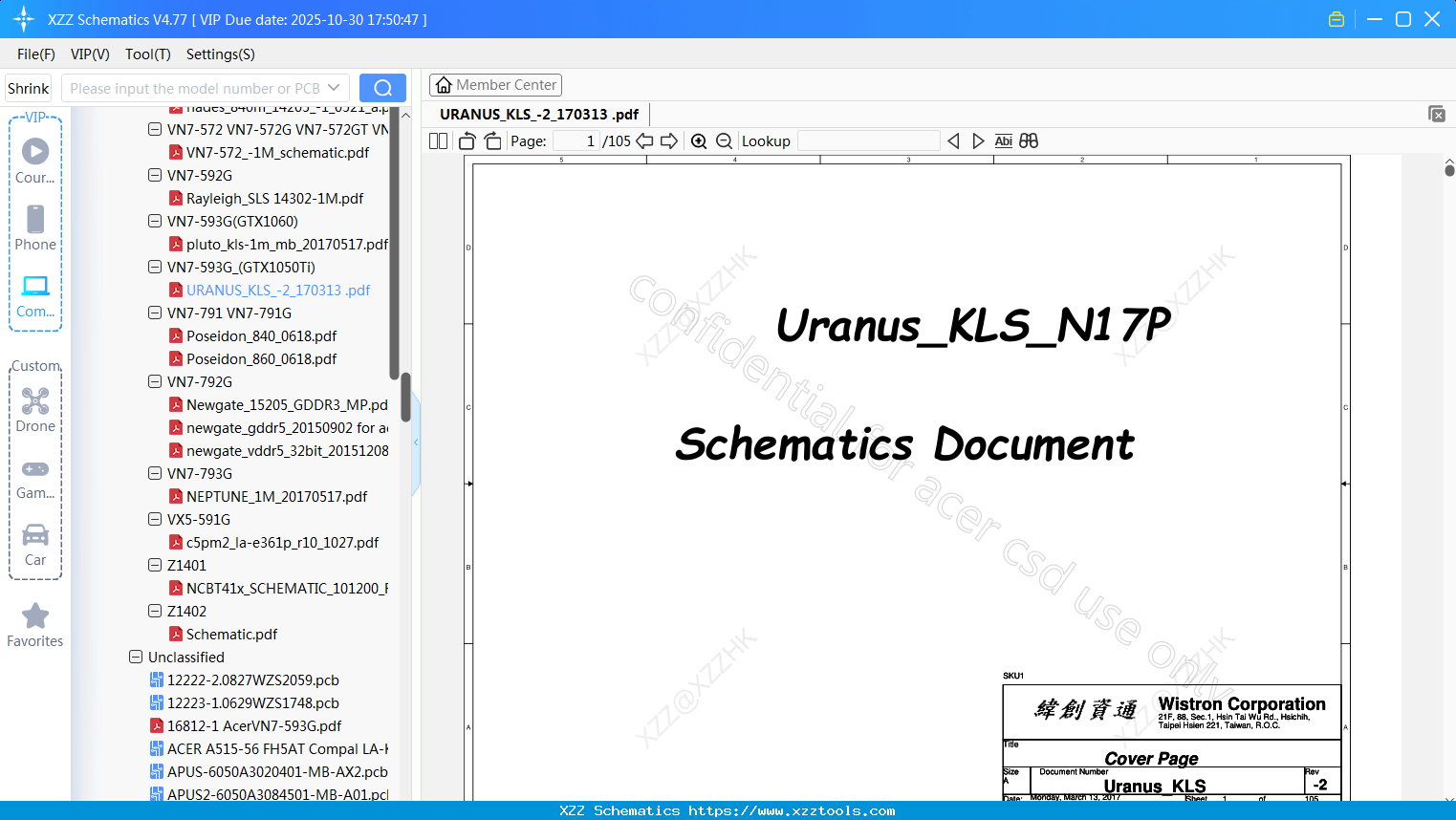
Task: Open the Course category in sidebar
Action: click(35, 161)
